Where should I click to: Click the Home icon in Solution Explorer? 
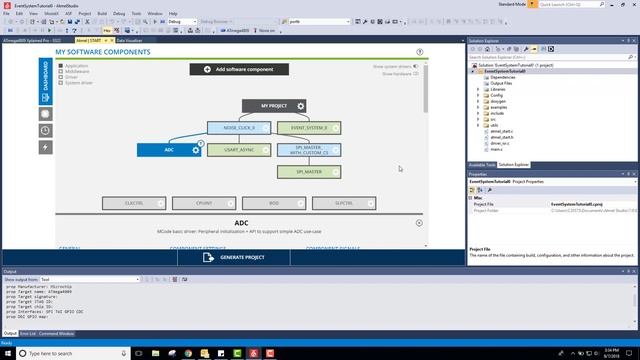(487, 49)
